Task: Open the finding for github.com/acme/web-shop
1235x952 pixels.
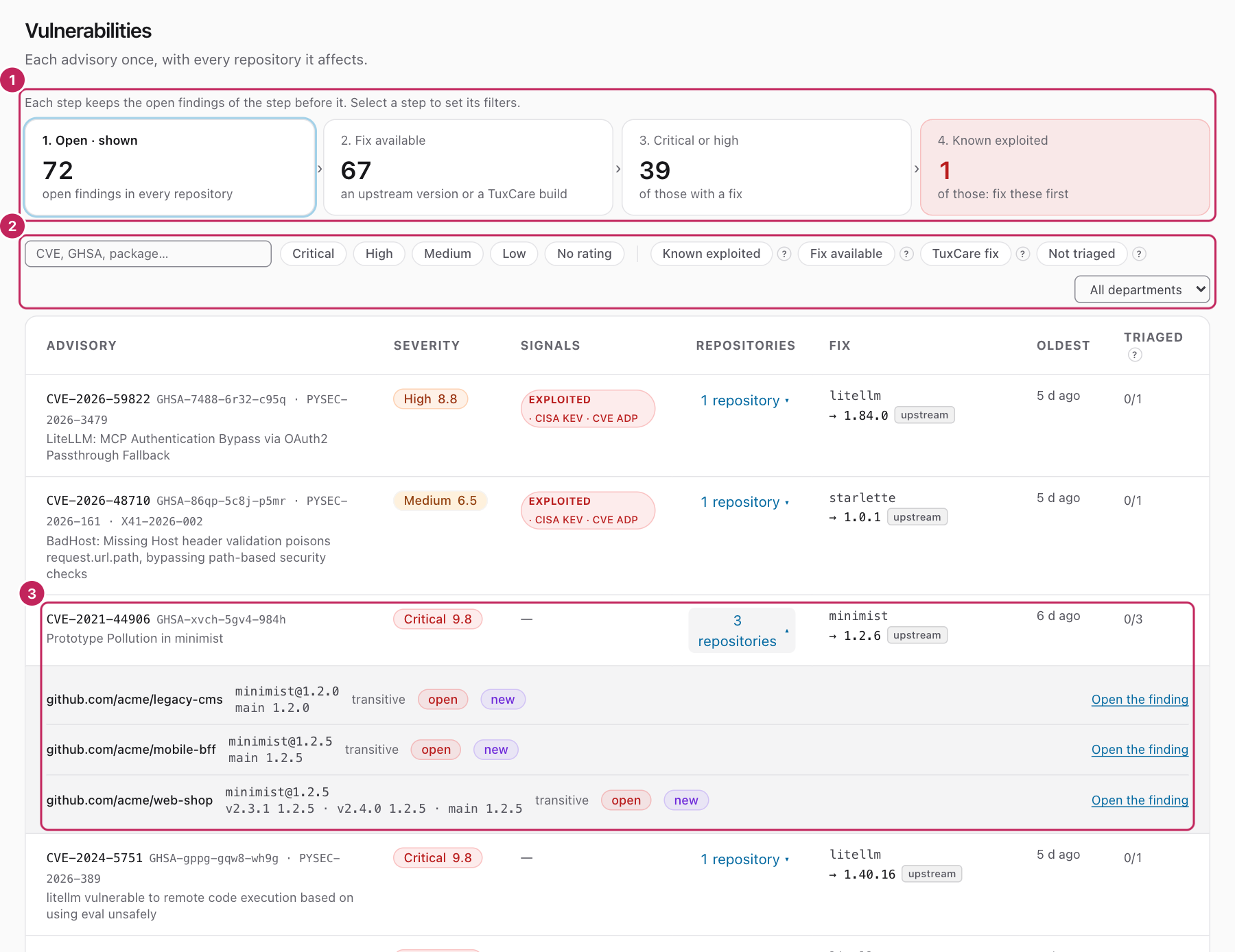Action: pyautogui.click(x=1140, y=800)
